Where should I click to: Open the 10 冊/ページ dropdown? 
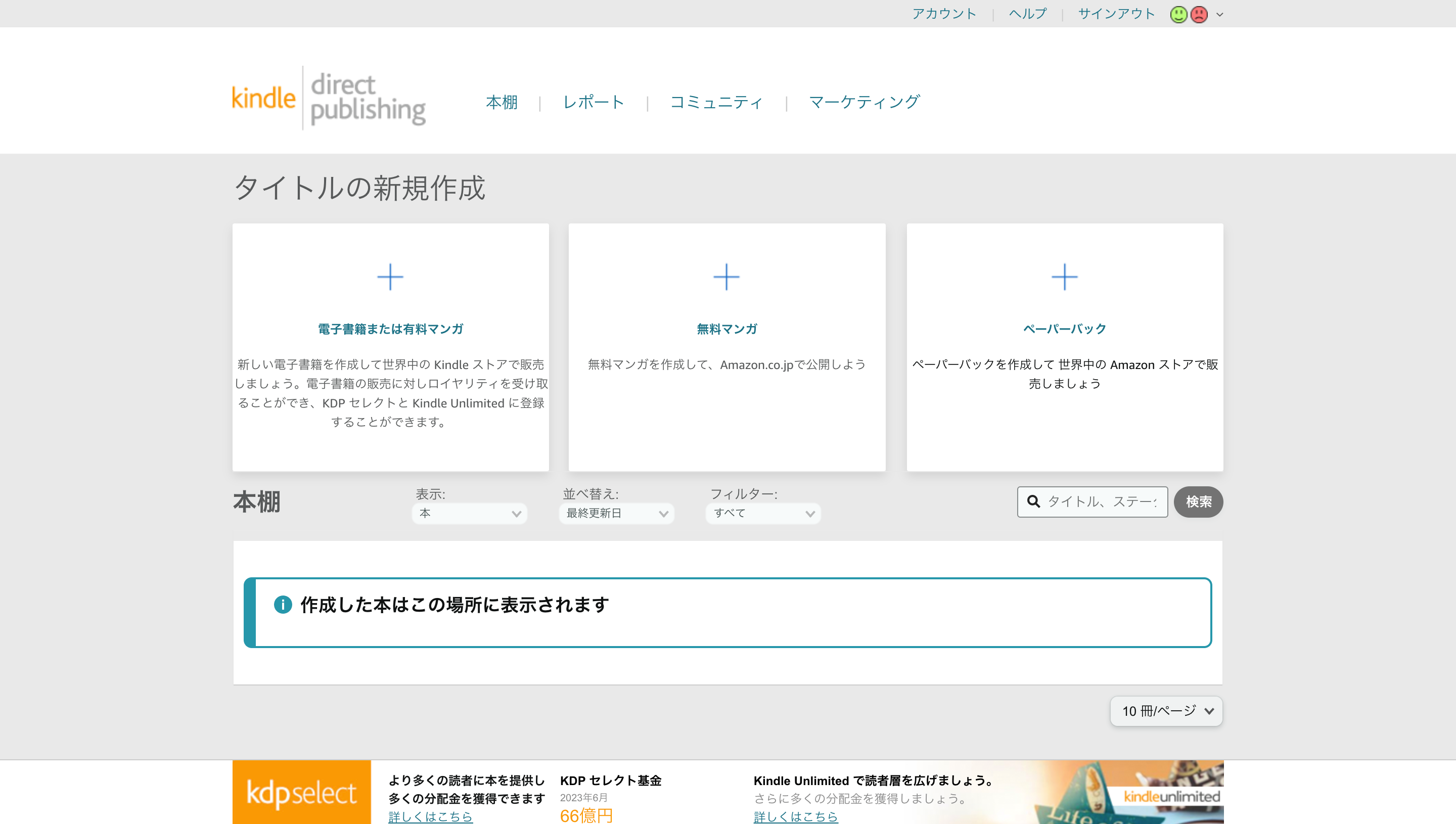(1166, 711)
